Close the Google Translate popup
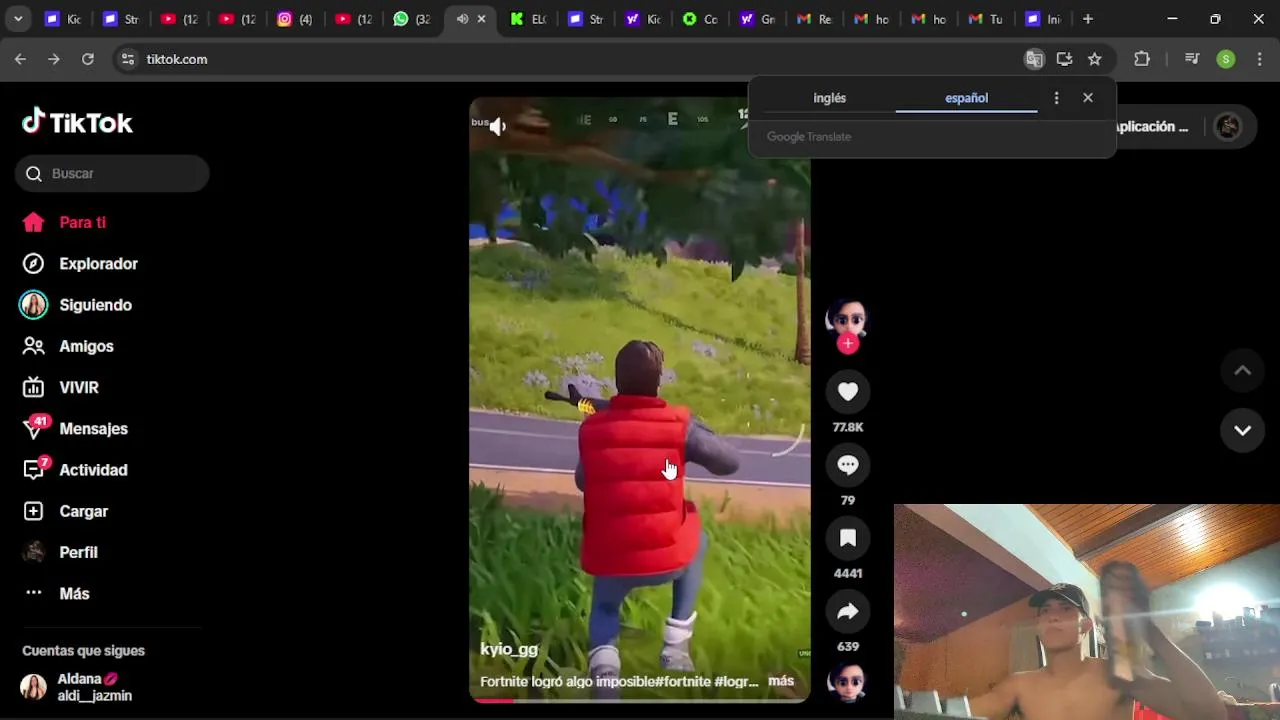This screenshot has width=1280, height=720. pyautogui.click(x=1088, y=98)
